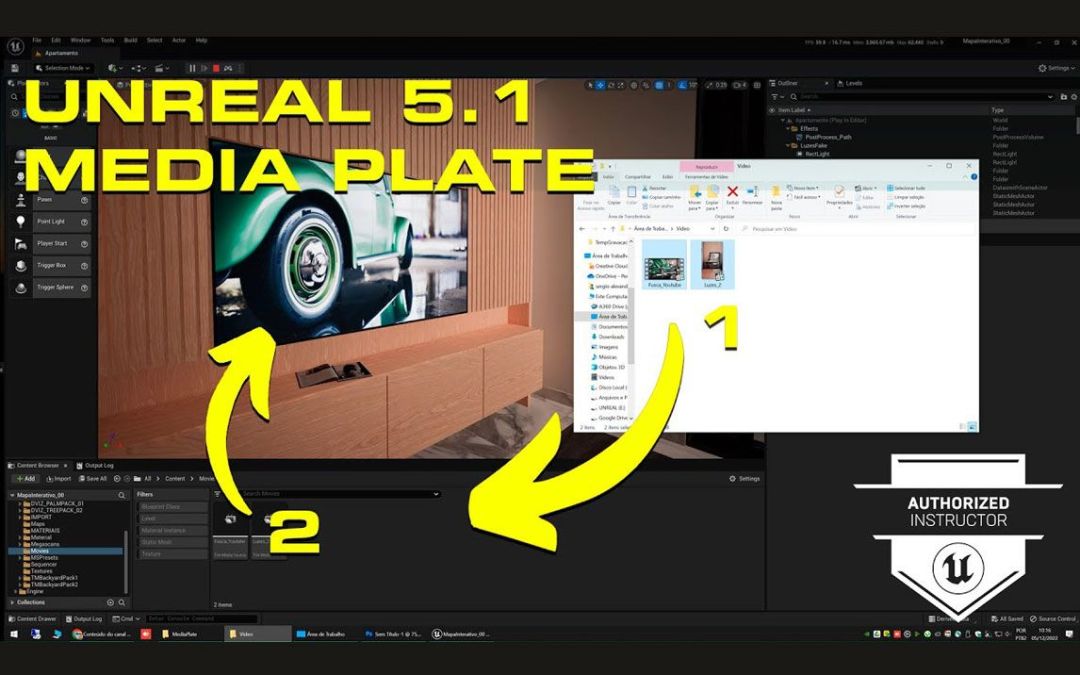Add a Trigger Sphere from Place Actors
Image resolution: width=1080 pixels, height=675 pixels.
coord(62,287)
